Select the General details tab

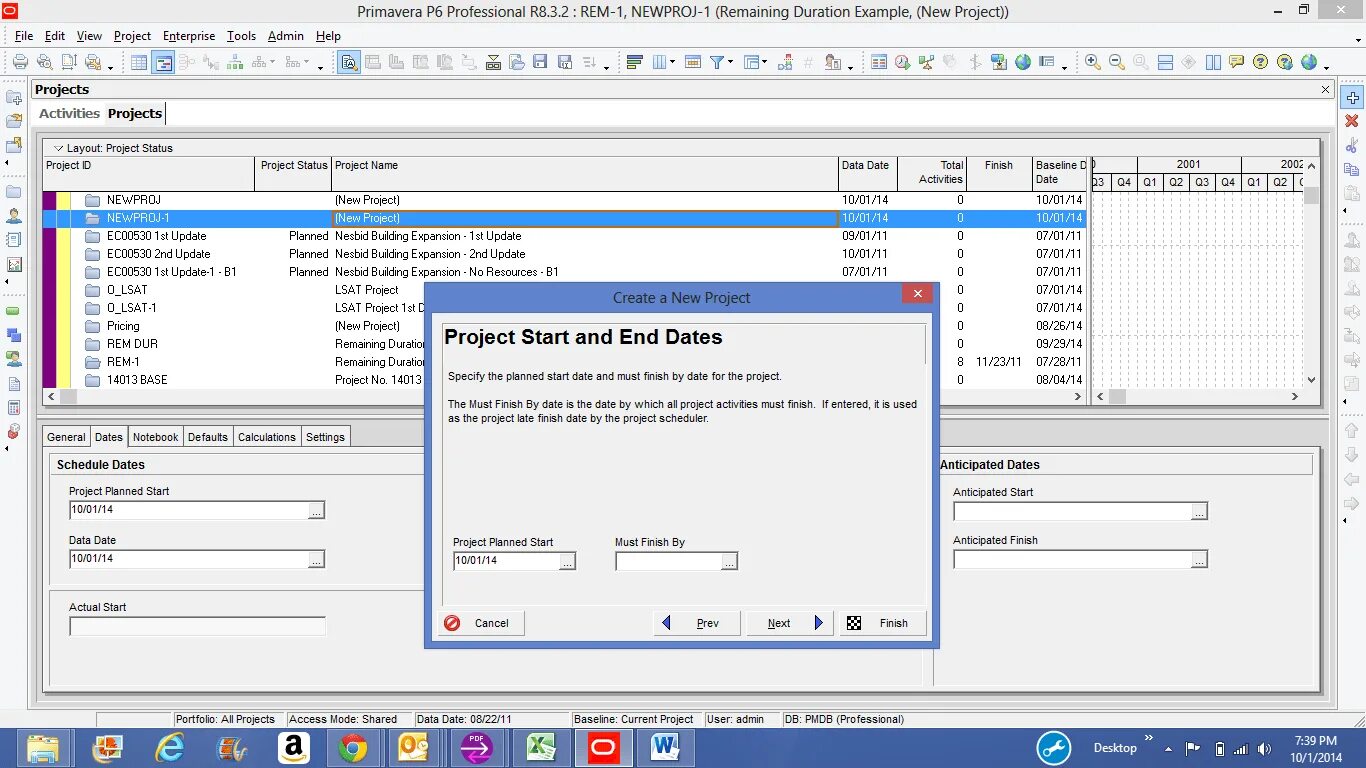click(x=66, y=437)
